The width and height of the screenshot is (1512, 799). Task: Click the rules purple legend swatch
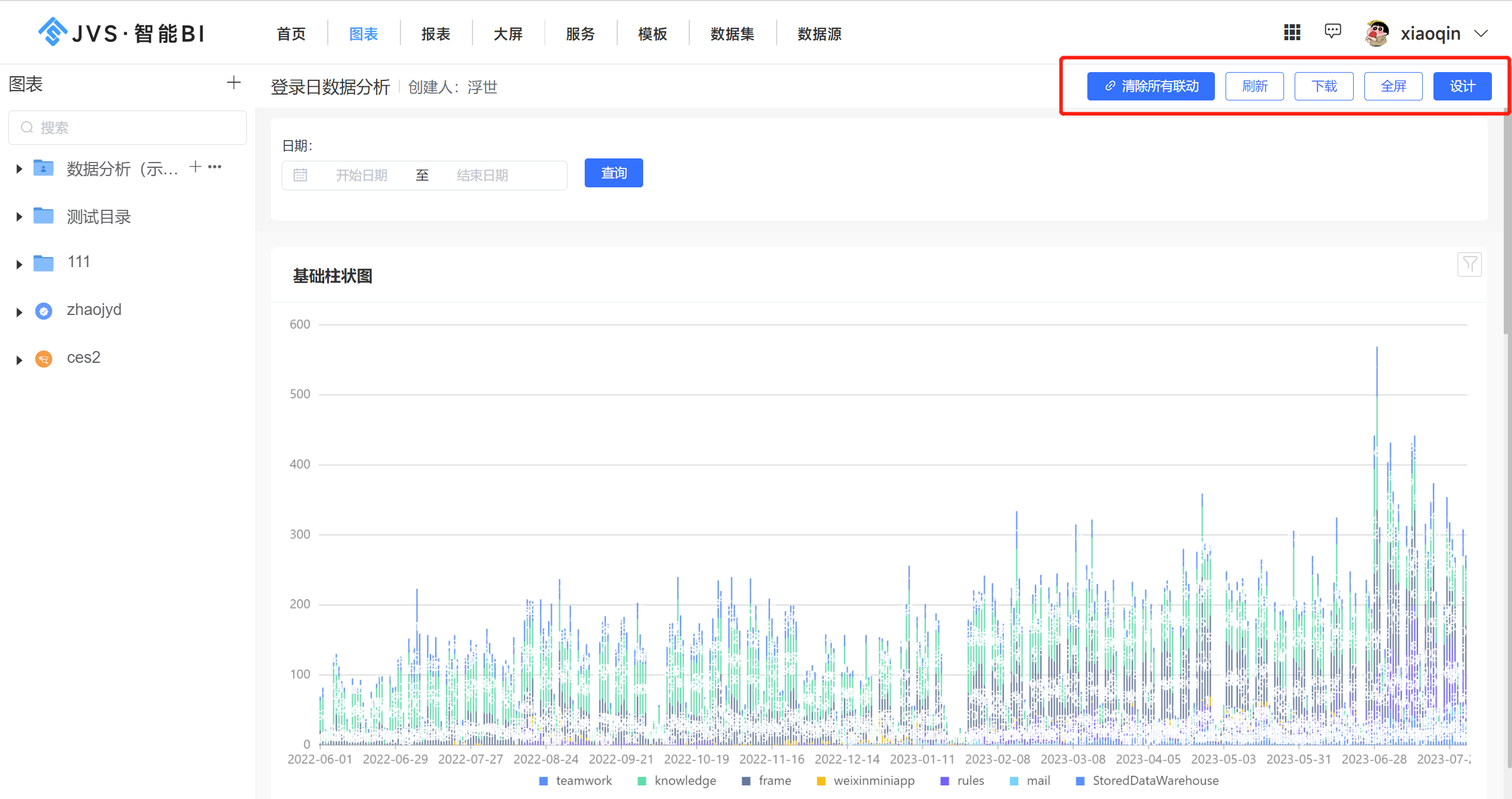944,780
